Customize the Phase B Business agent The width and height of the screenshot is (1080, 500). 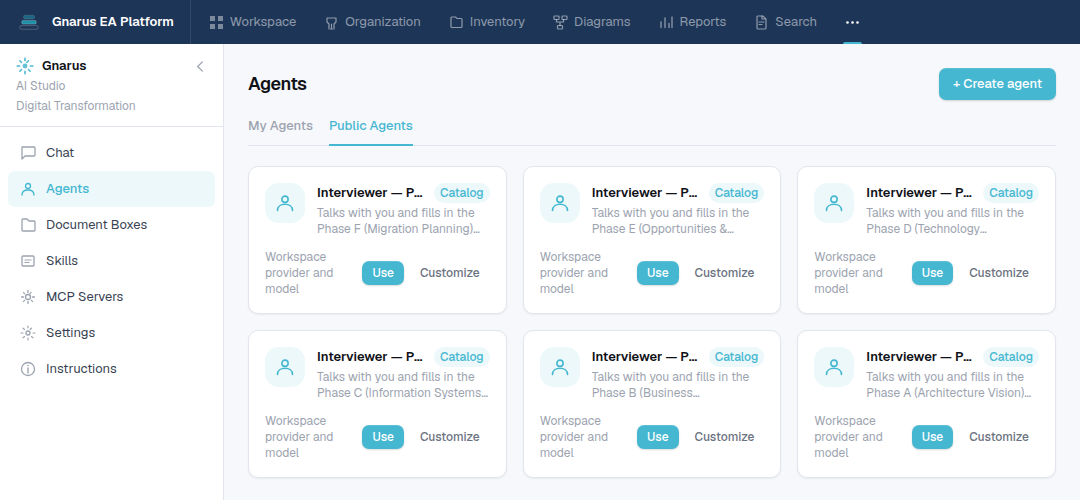coord(724,437)
